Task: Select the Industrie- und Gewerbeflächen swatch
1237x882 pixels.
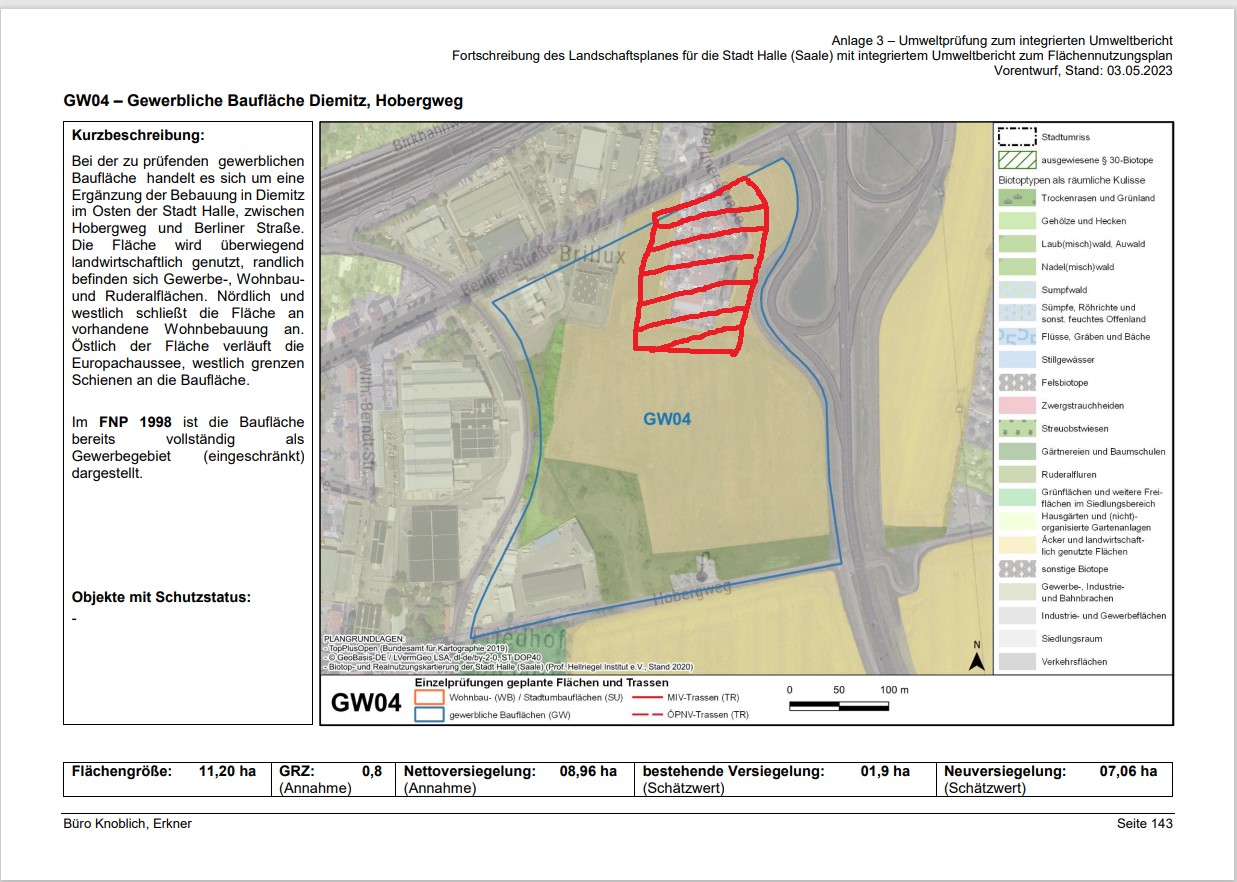Action: [x=1015, y=615]
